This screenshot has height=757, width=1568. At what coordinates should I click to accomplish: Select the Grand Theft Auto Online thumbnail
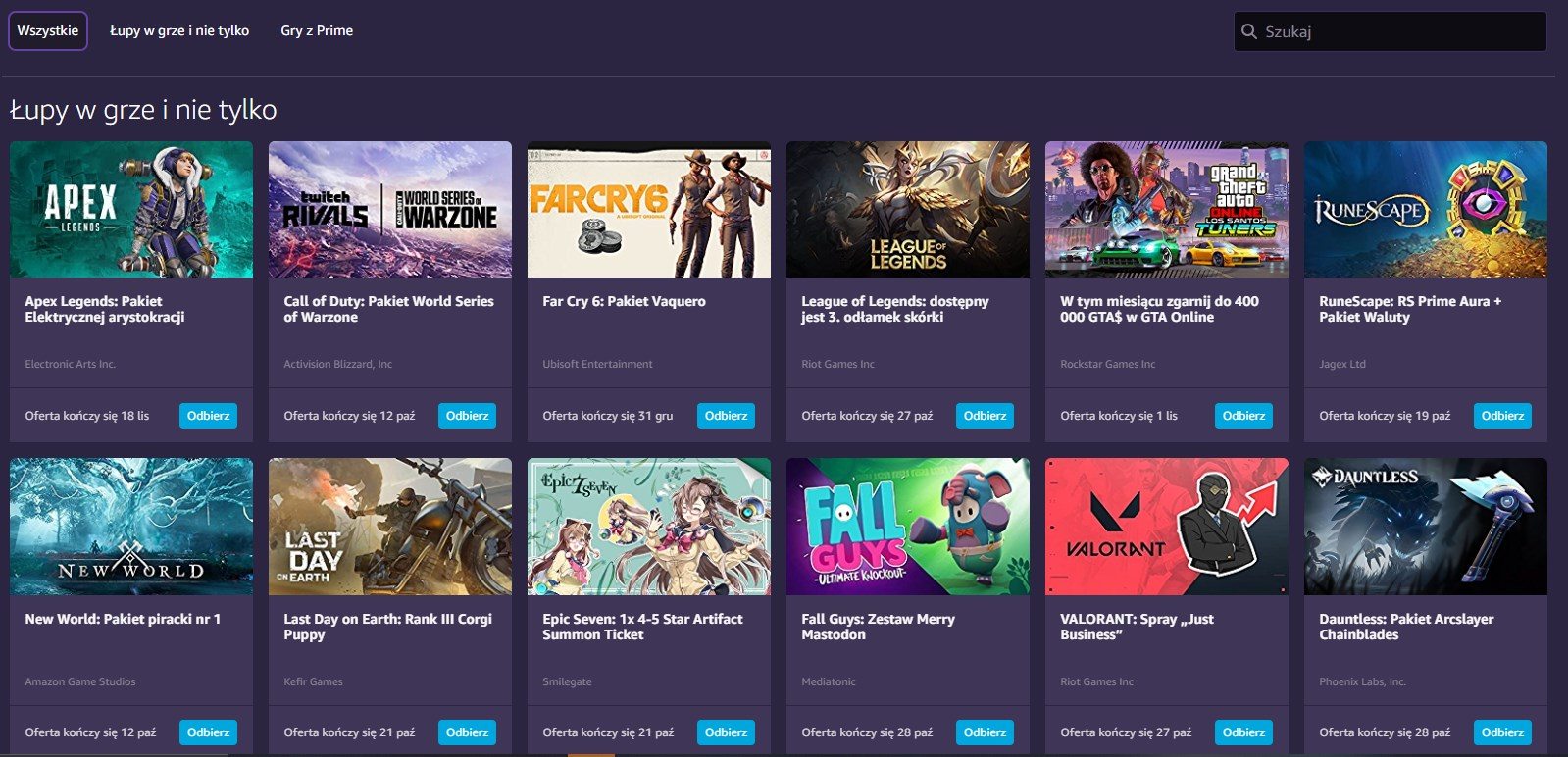pyautogui.click(x=1167, y=209)
